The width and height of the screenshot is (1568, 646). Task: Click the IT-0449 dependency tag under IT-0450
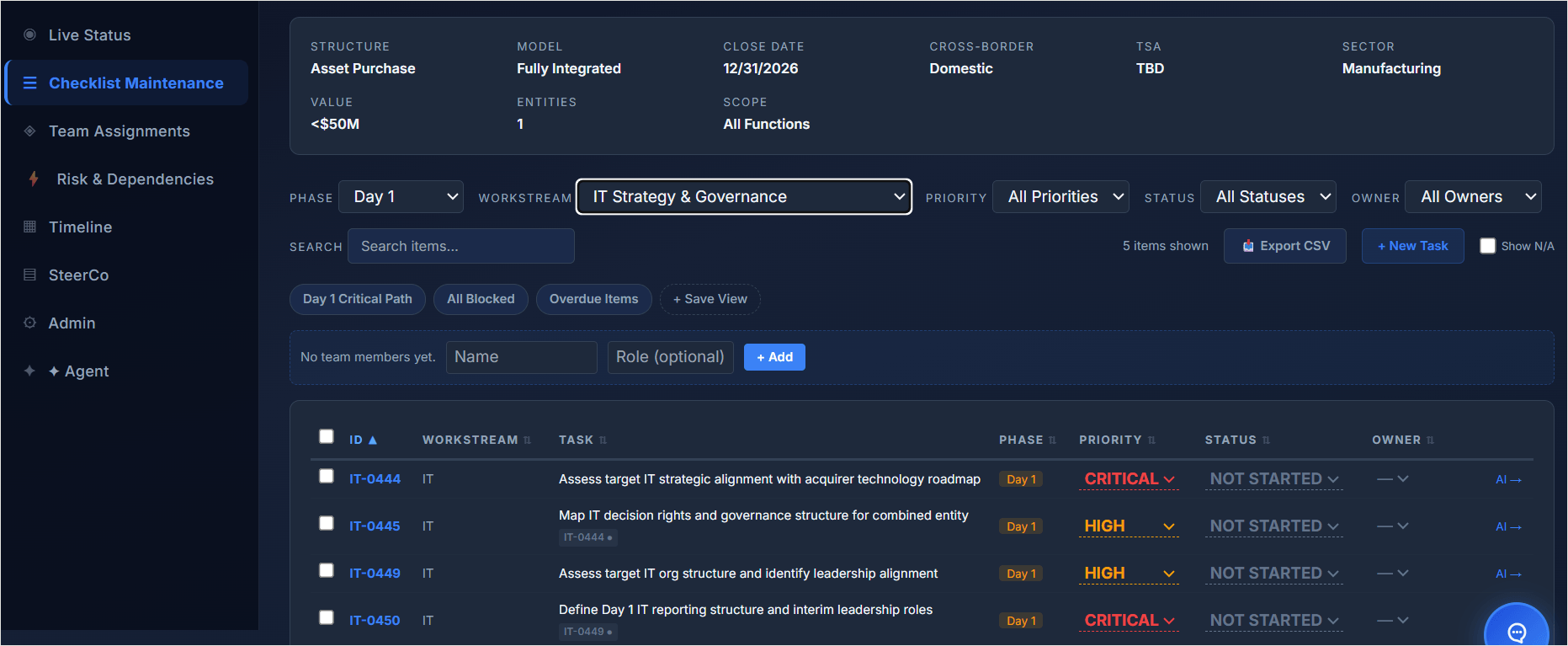click(x=587, y=632)
